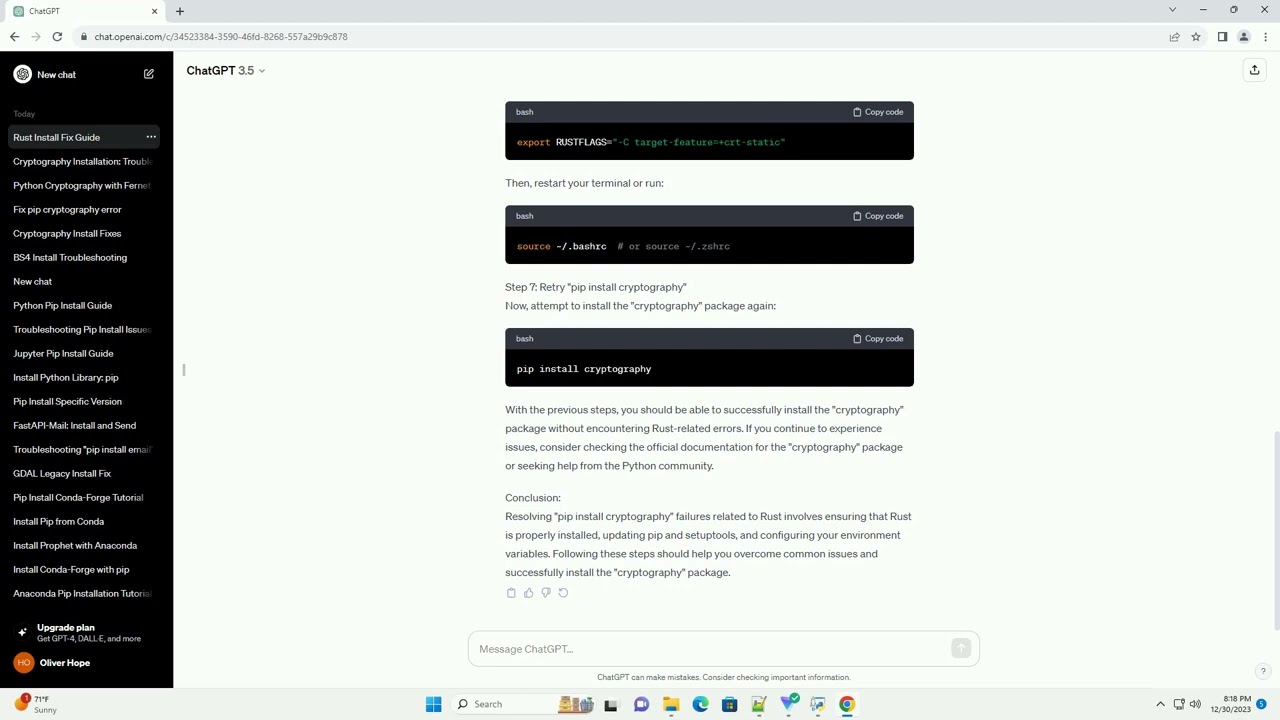Bookmark this page with the star icon
This screenshot has height=720, width=1280.
(x=1196, y=37)
